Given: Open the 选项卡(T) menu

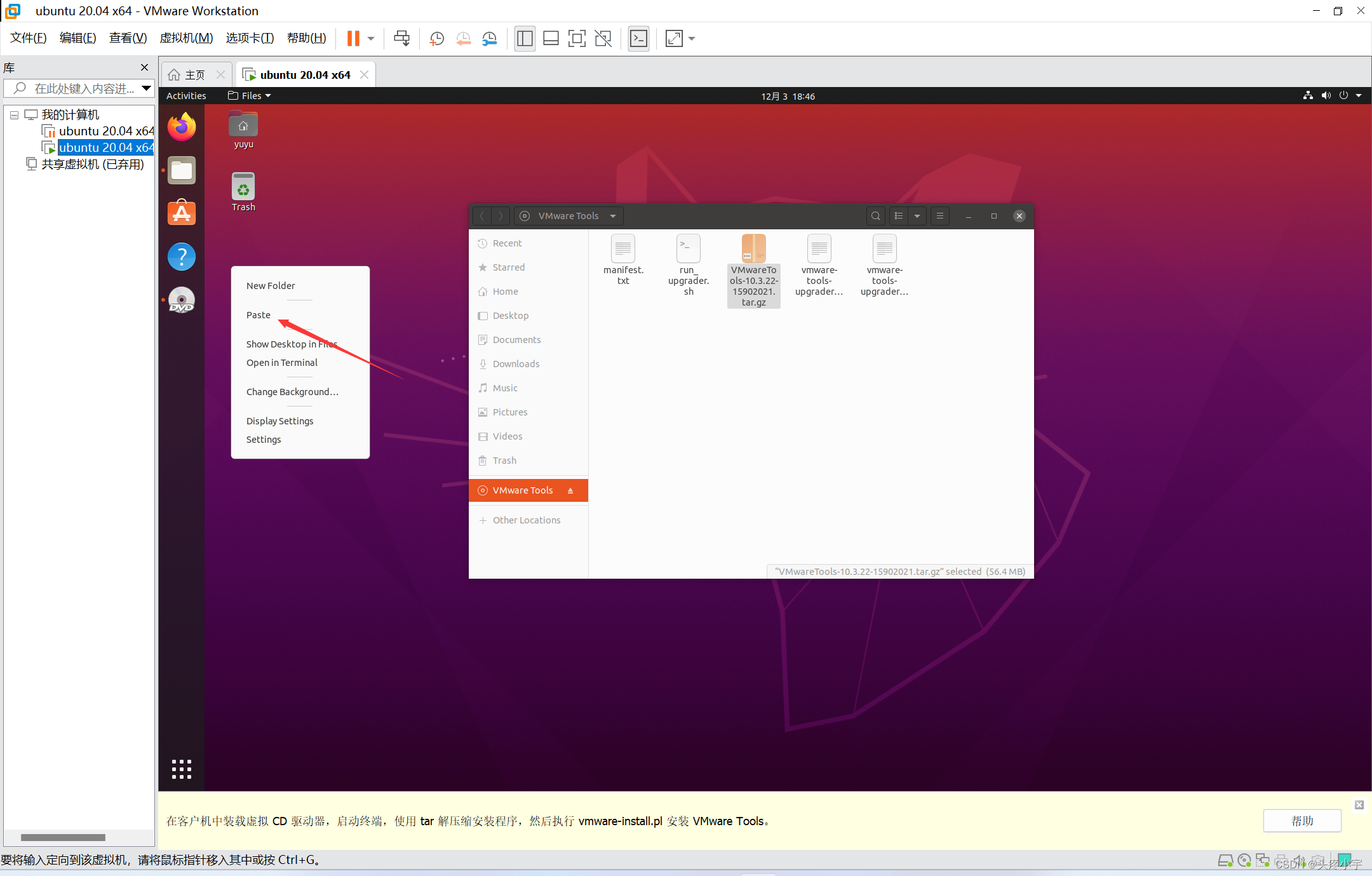Looking at the screenshot, I should [250, 38].
